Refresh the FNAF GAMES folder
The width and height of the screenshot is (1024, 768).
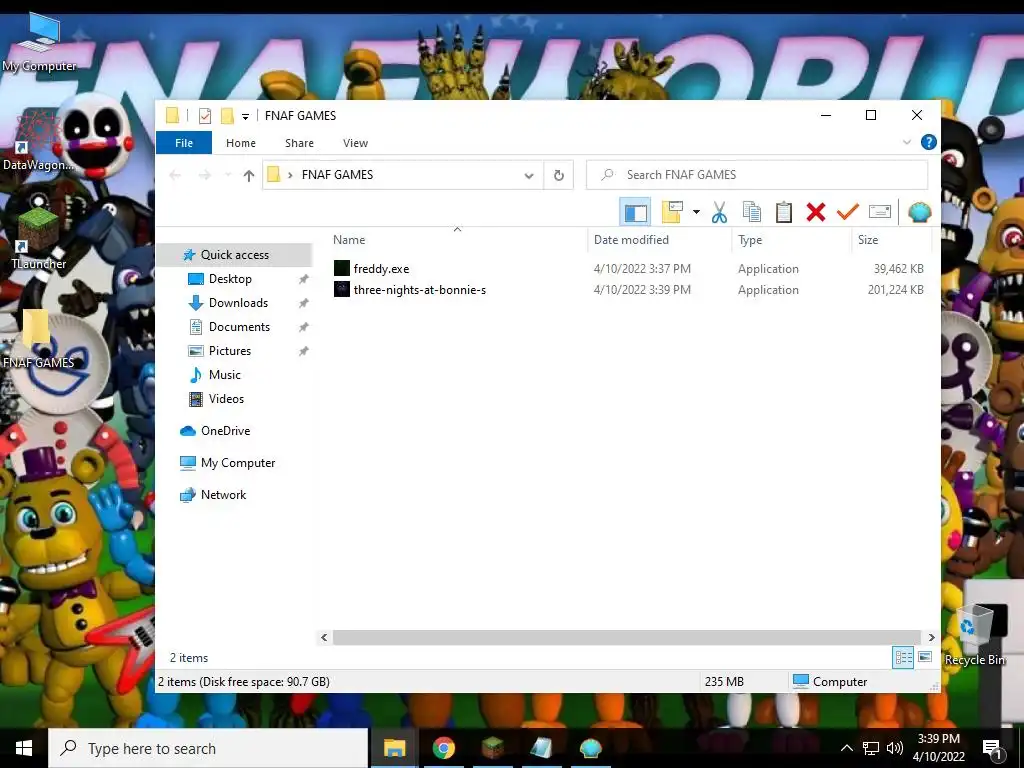[558, 175]
